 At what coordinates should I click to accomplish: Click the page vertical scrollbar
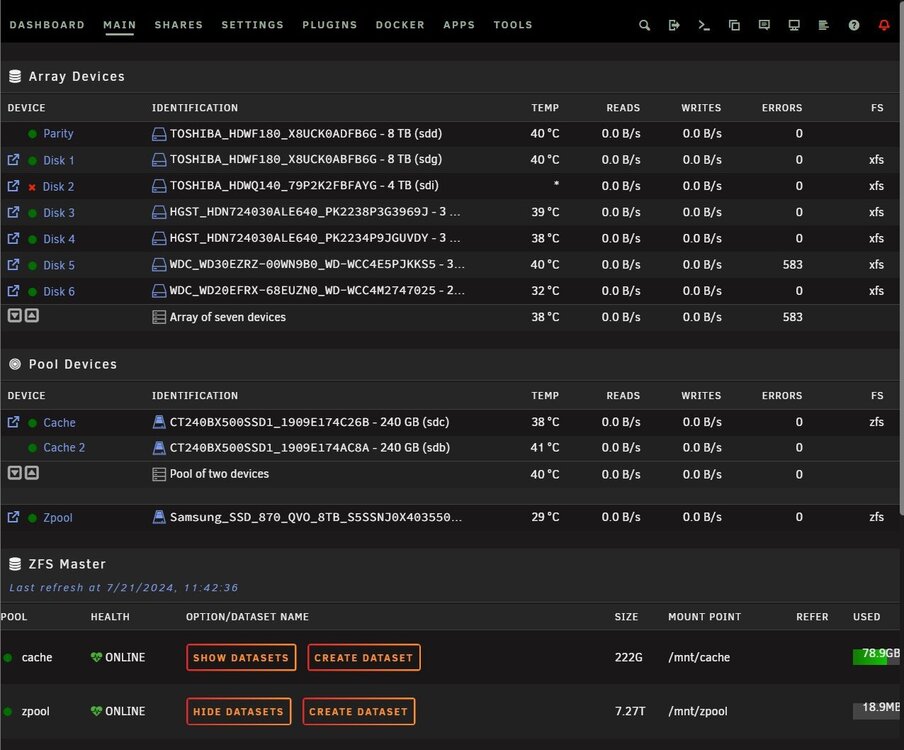(x=901, y=259)
